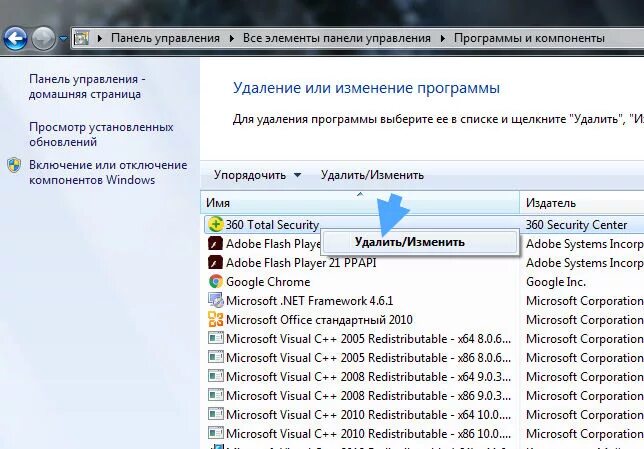The height and width of the screenshot is (449, 644).
Task: Click Удалить/Изменить toolbar button
Action: click(372, 175)
